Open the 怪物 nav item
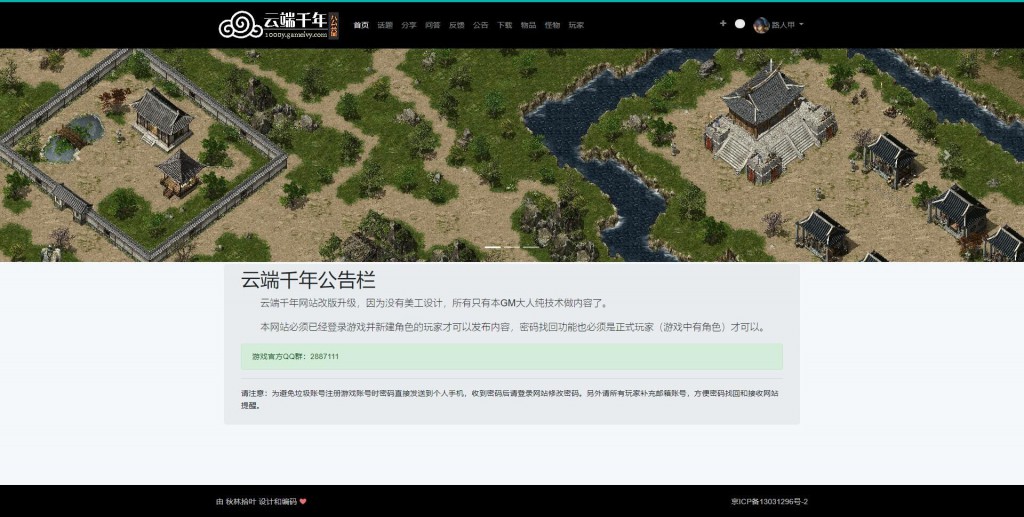The height and width of the screenshot is (517, 1024). (552, 25)
